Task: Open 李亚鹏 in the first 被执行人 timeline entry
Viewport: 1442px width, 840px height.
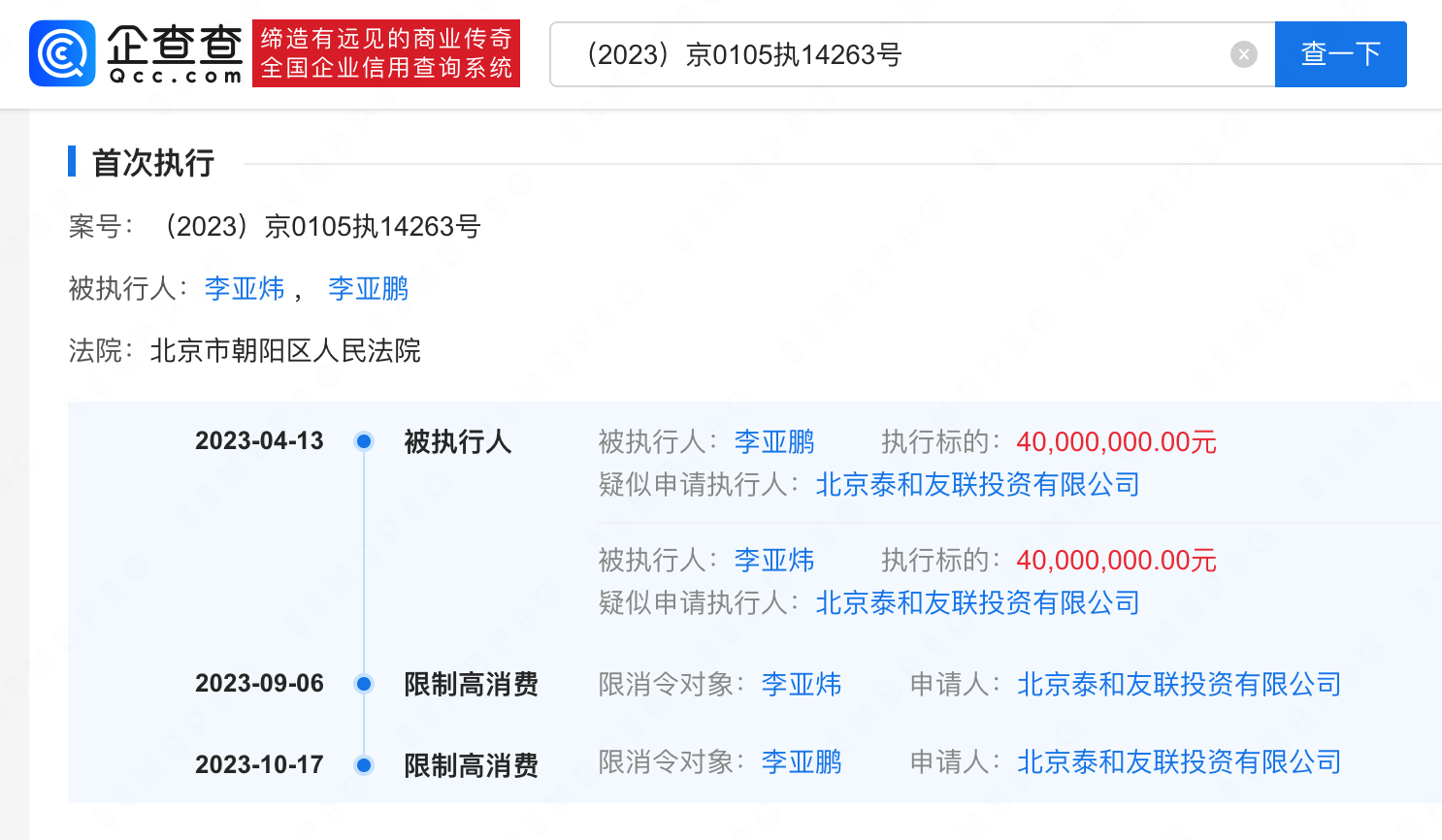Action: pyautogui.click(x=773, y=442)
